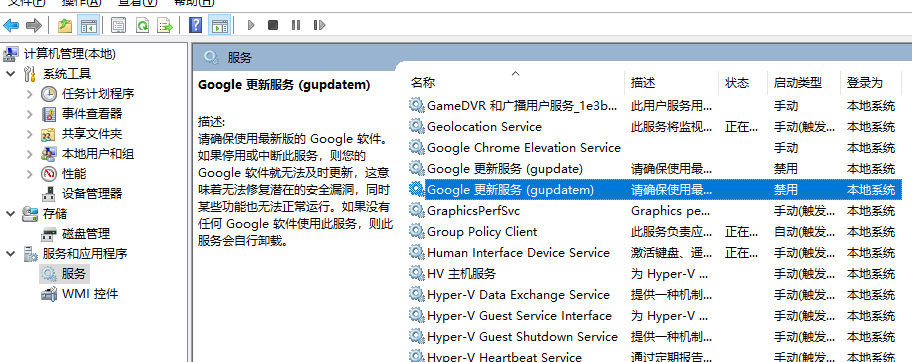Click gear icon beside Geolocation Service
This screenshot has height=362, width=912.
tap(416, 126)
